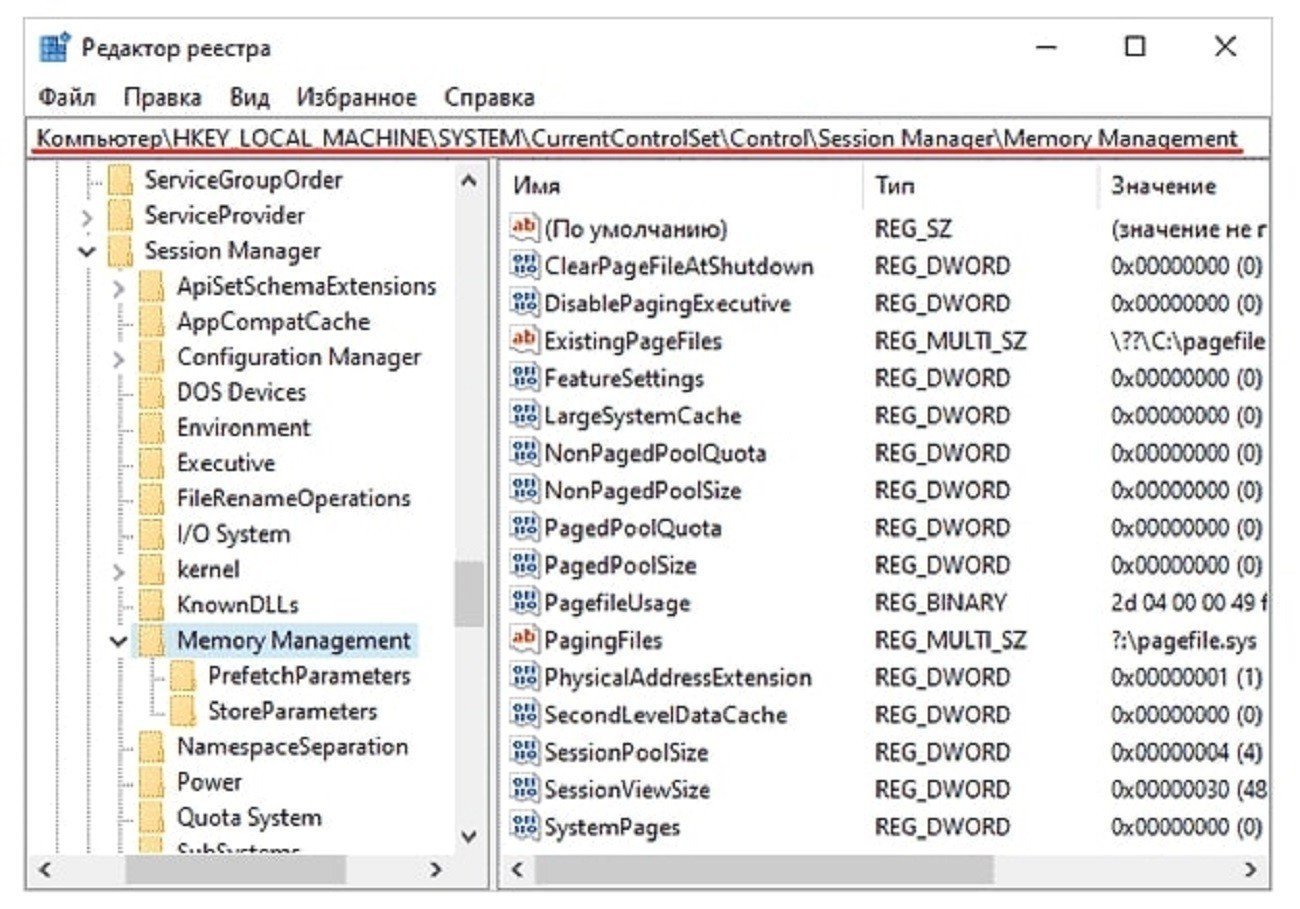Click the StoreParameters folder icon
The height and width of the screenshot is (909, 1300).
pyautogui.click(x=182, y=712)
